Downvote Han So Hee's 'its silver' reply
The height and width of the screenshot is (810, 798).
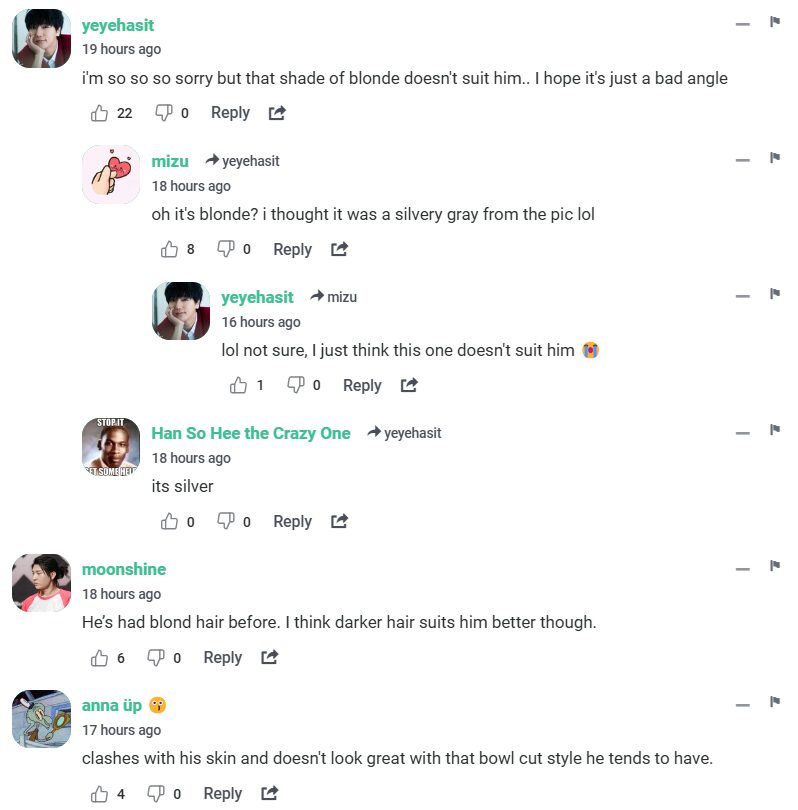[226, 521]
